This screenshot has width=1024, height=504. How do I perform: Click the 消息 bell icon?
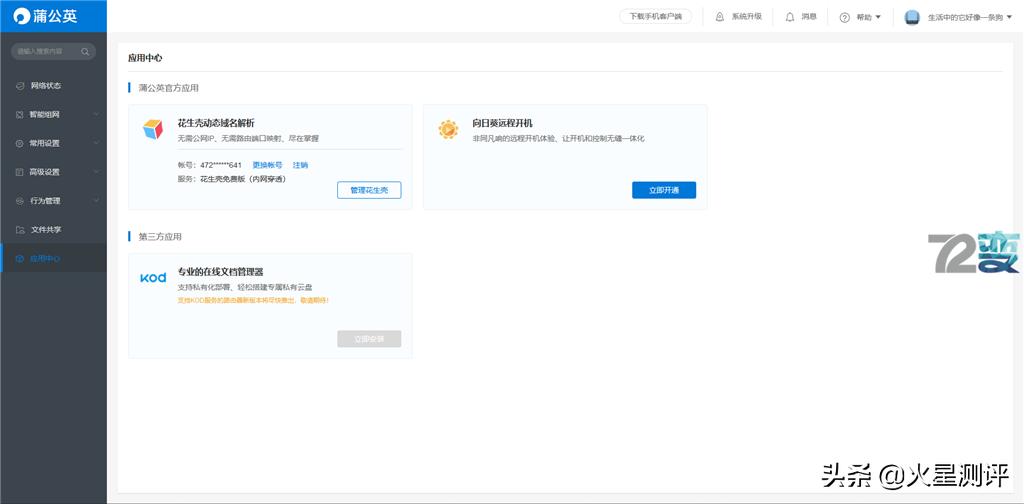tap(790, 17)
